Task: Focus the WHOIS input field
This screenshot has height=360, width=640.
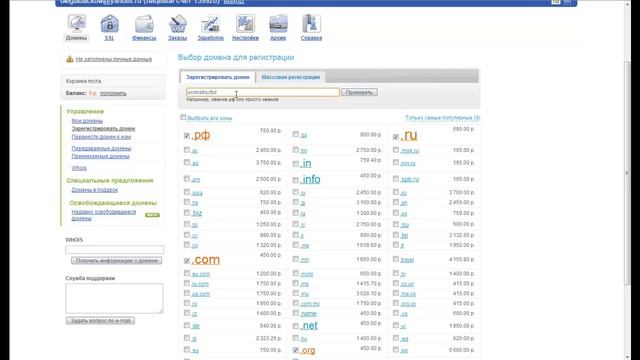Action: [114, 249]
